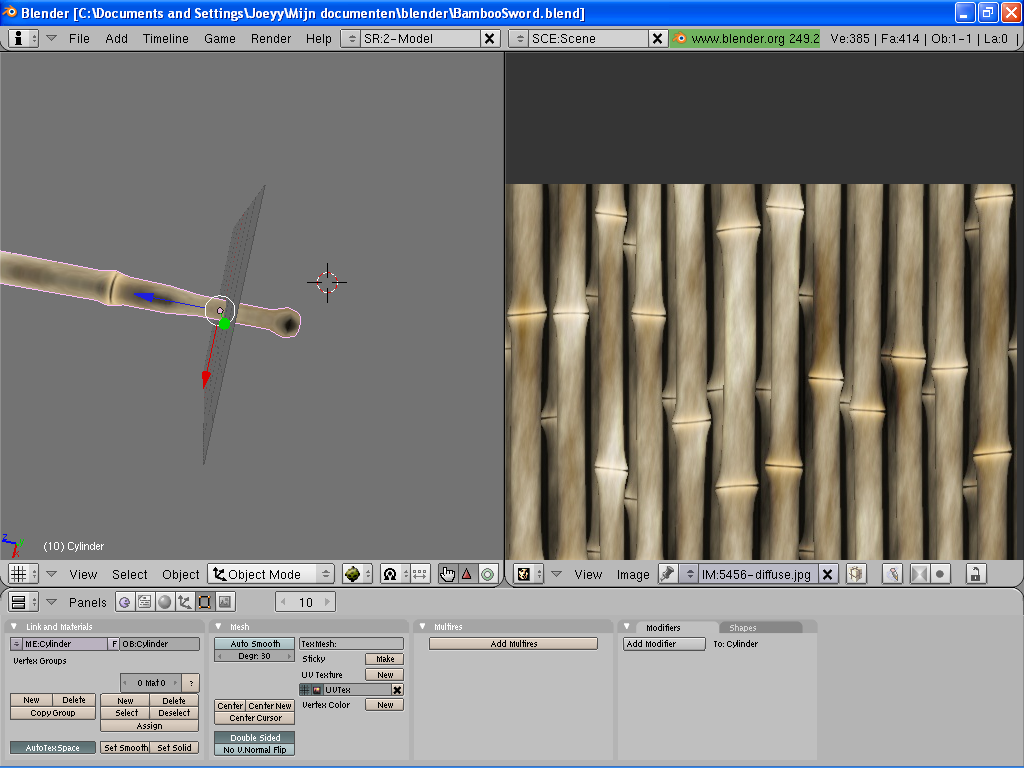
Task: Remove the UVTex layer with X icon
Action: pos(397,690)
